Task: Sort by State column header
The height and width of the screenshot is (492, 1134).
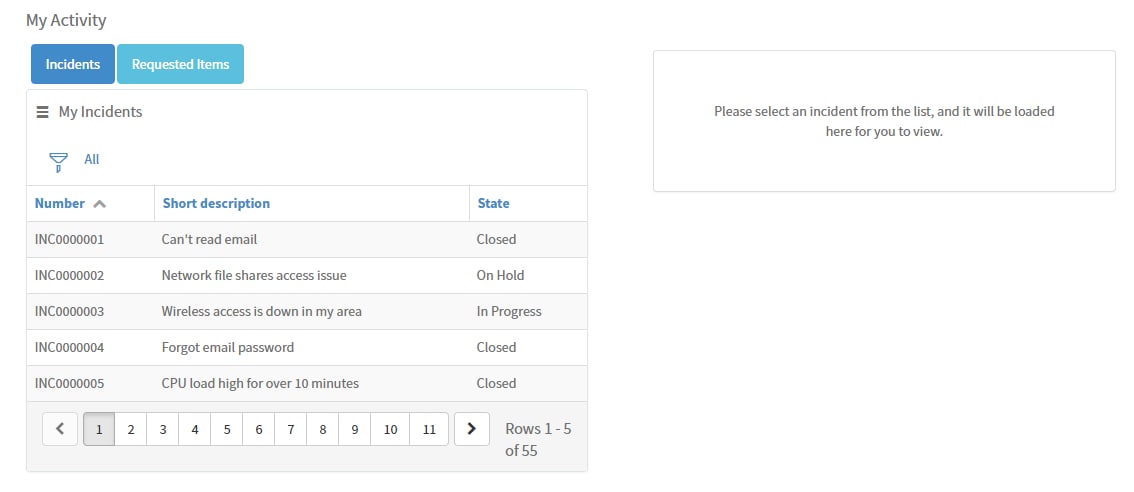Action: pyautogui.click(x=493, y=203)
